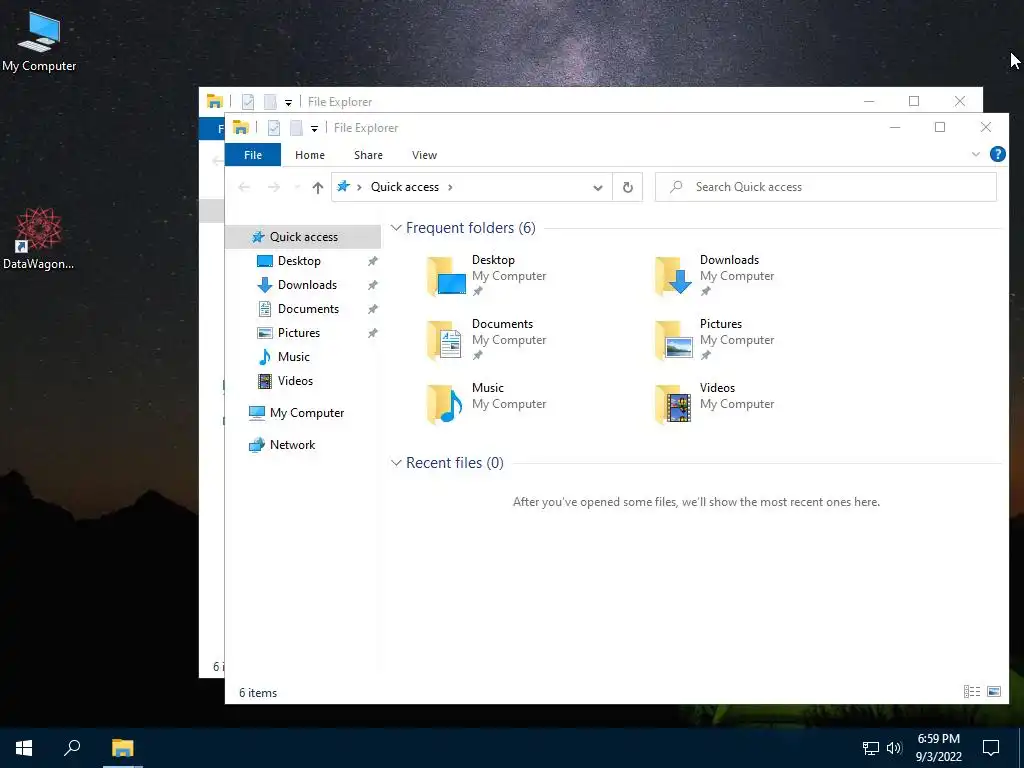Screen dimensions: 1024x768
Task: Open Music in the navigation pane
Action: click(x=293, y=357)
